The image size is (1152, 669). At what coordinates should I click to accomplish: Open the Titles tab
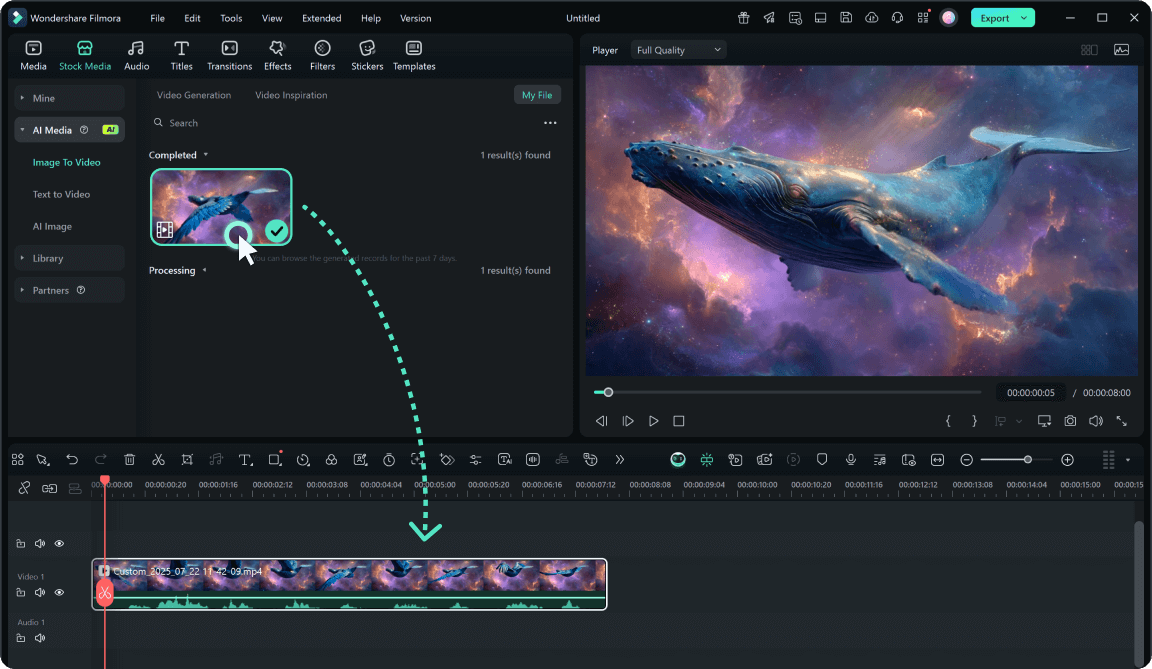[181, 55]
